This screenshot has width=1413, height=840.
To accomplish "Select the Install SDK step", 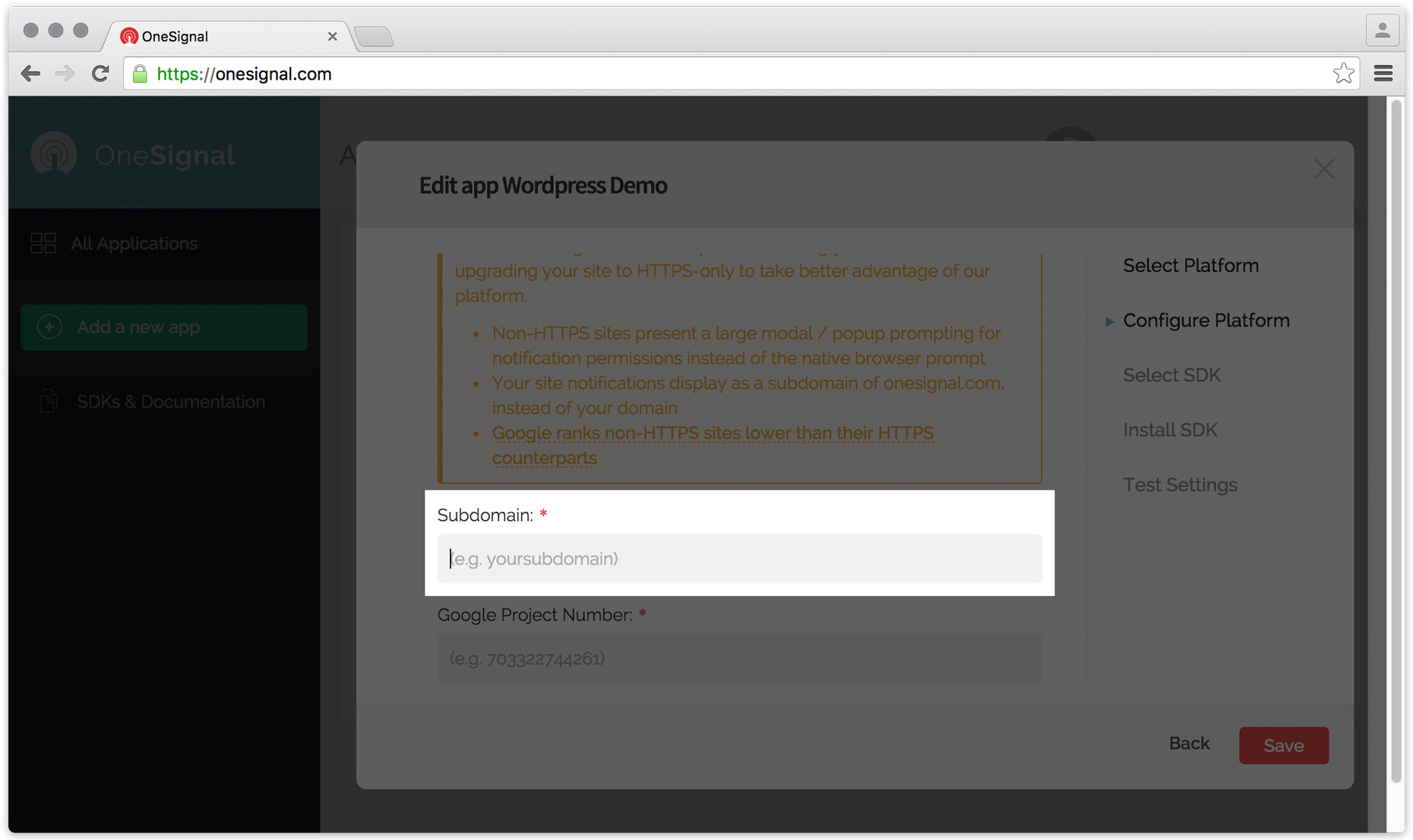I will pyautogui.click(x=1170, y=430).
